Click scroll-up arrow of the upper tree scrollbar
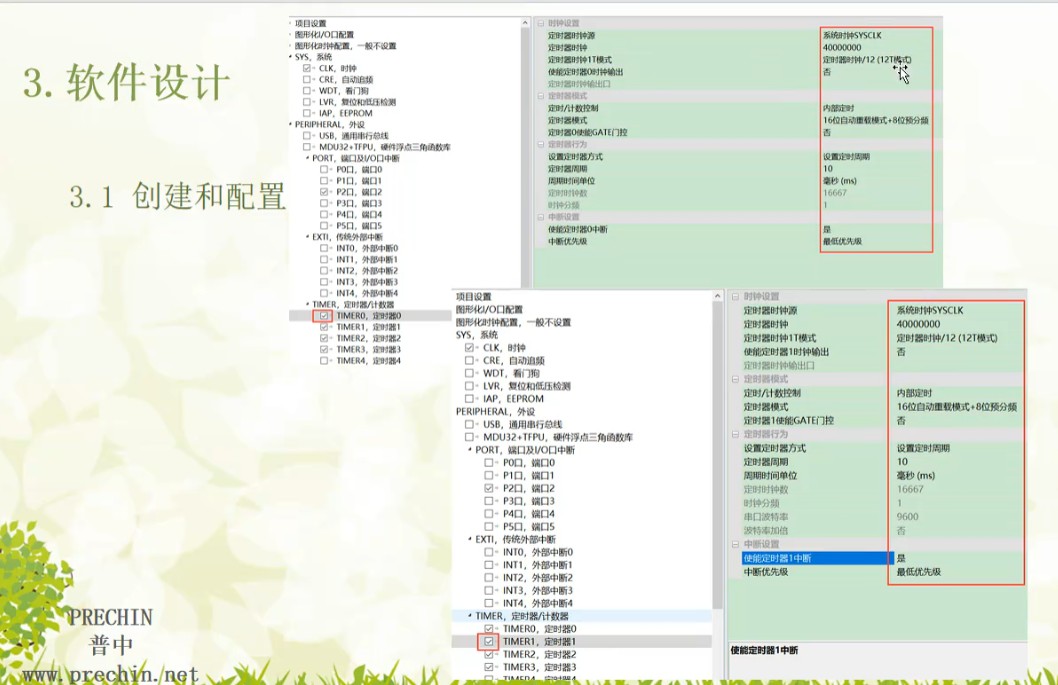The width and height of the screenshot is (1058, 685). [x=525, y=23]
